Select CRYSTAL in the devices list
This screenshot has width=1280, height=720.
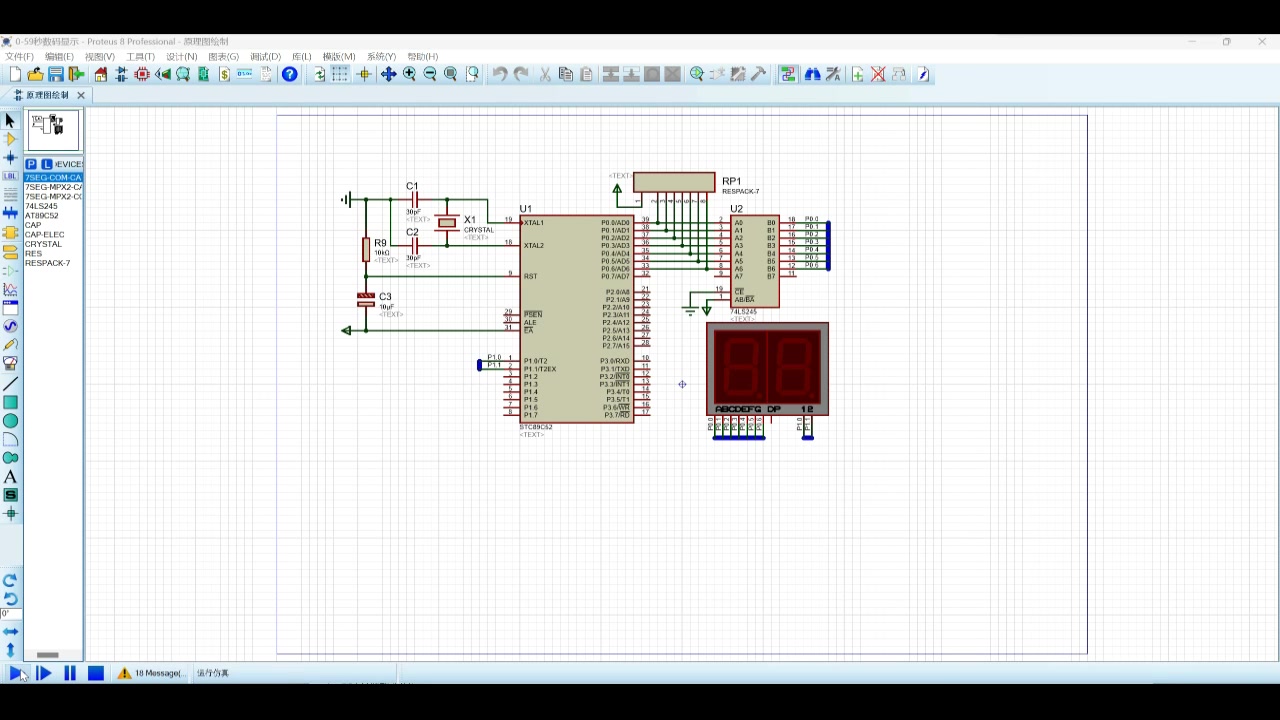[43, 244]
